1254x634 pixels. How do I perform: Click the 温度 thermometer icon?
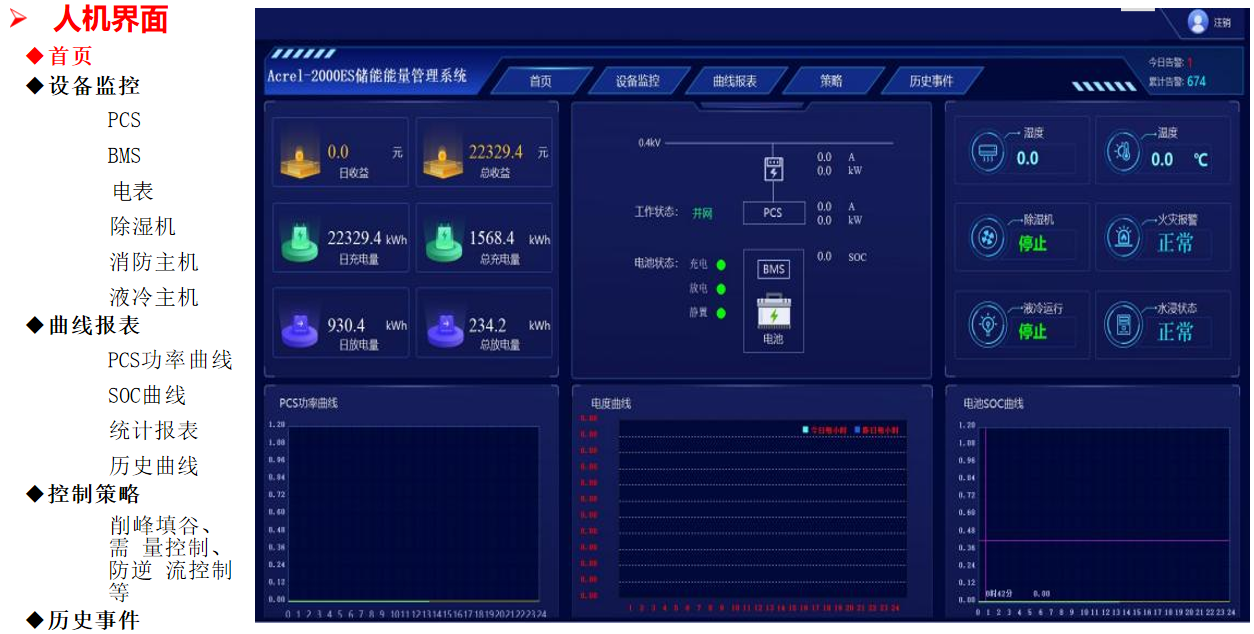tap(1122, 153)
